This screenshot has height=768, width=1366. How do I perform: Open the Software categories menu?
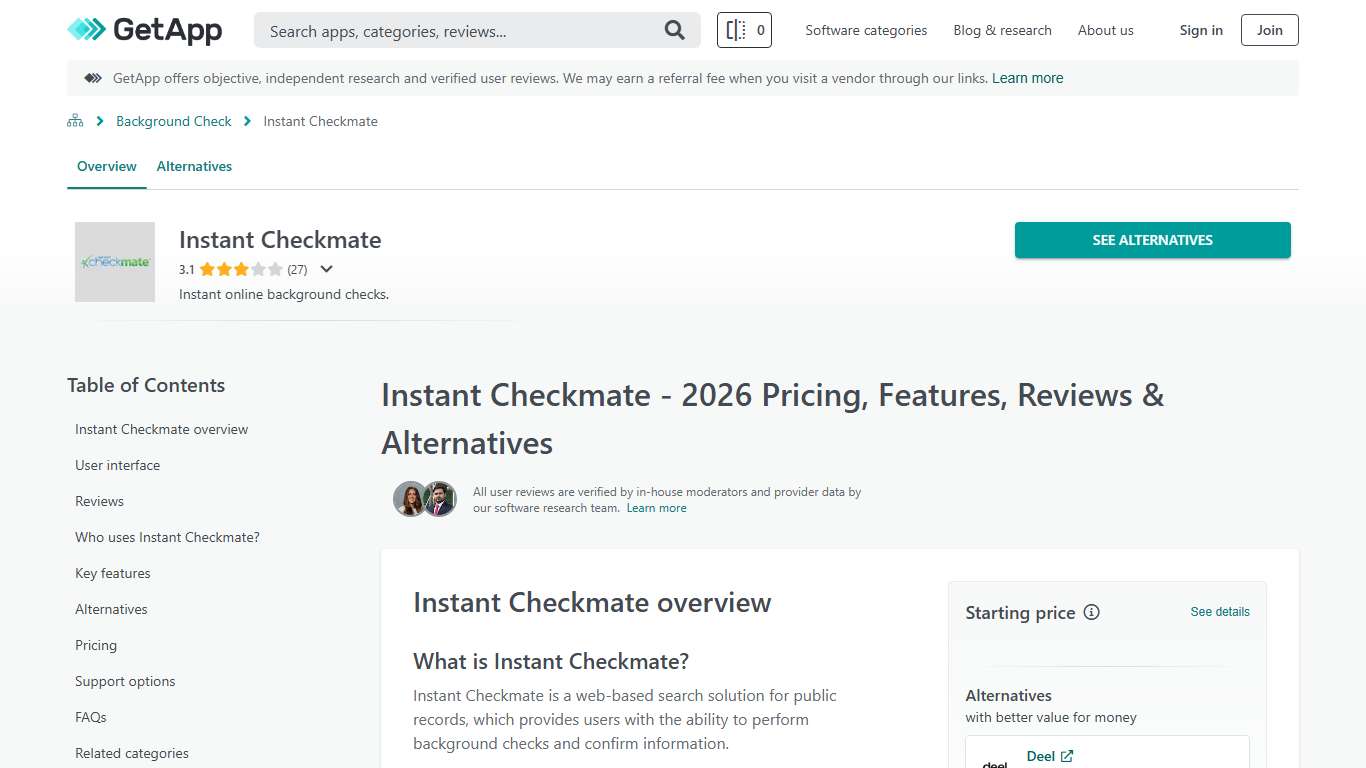point(865,30)
